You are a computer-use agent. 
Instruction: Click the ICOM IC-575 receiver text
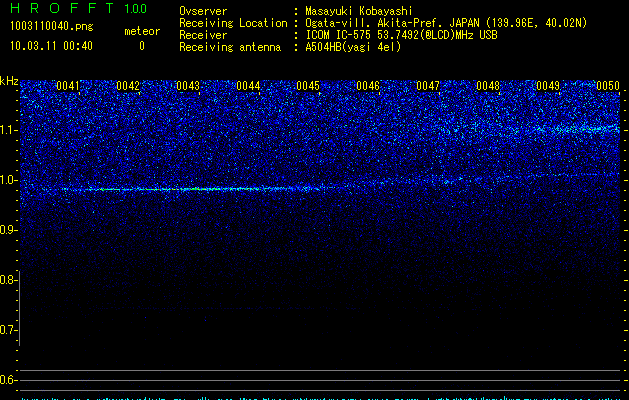[401, 35]
